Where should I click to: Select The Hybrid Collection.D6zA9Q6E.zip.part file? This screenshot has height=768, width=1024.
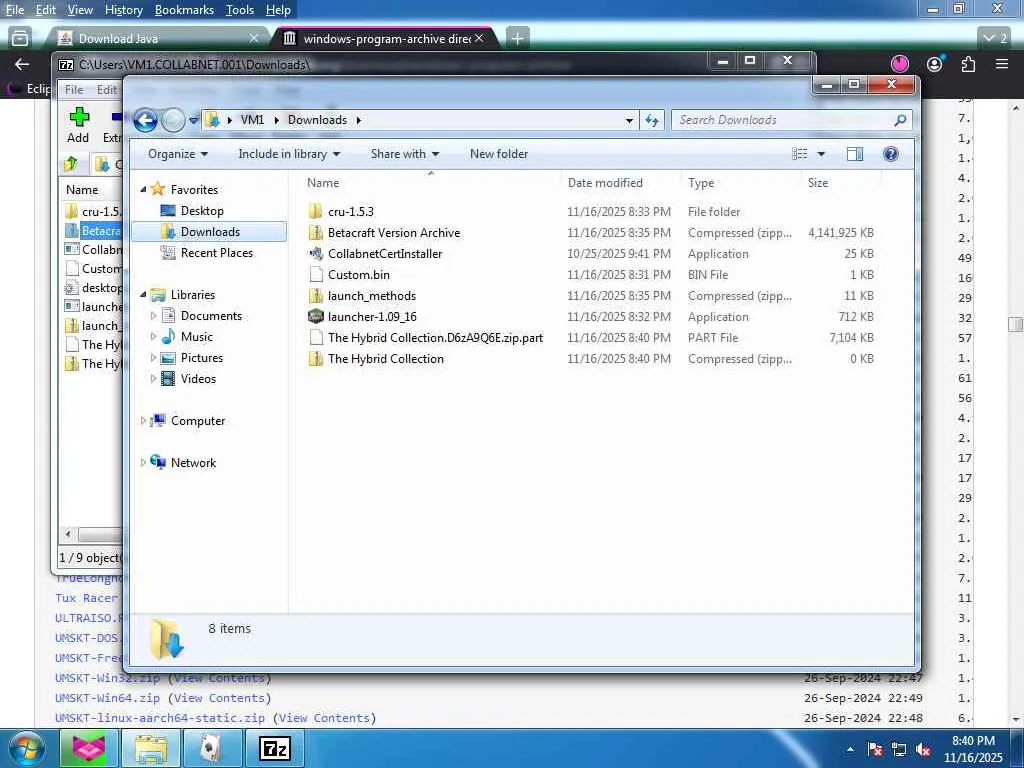click(435, 338)
